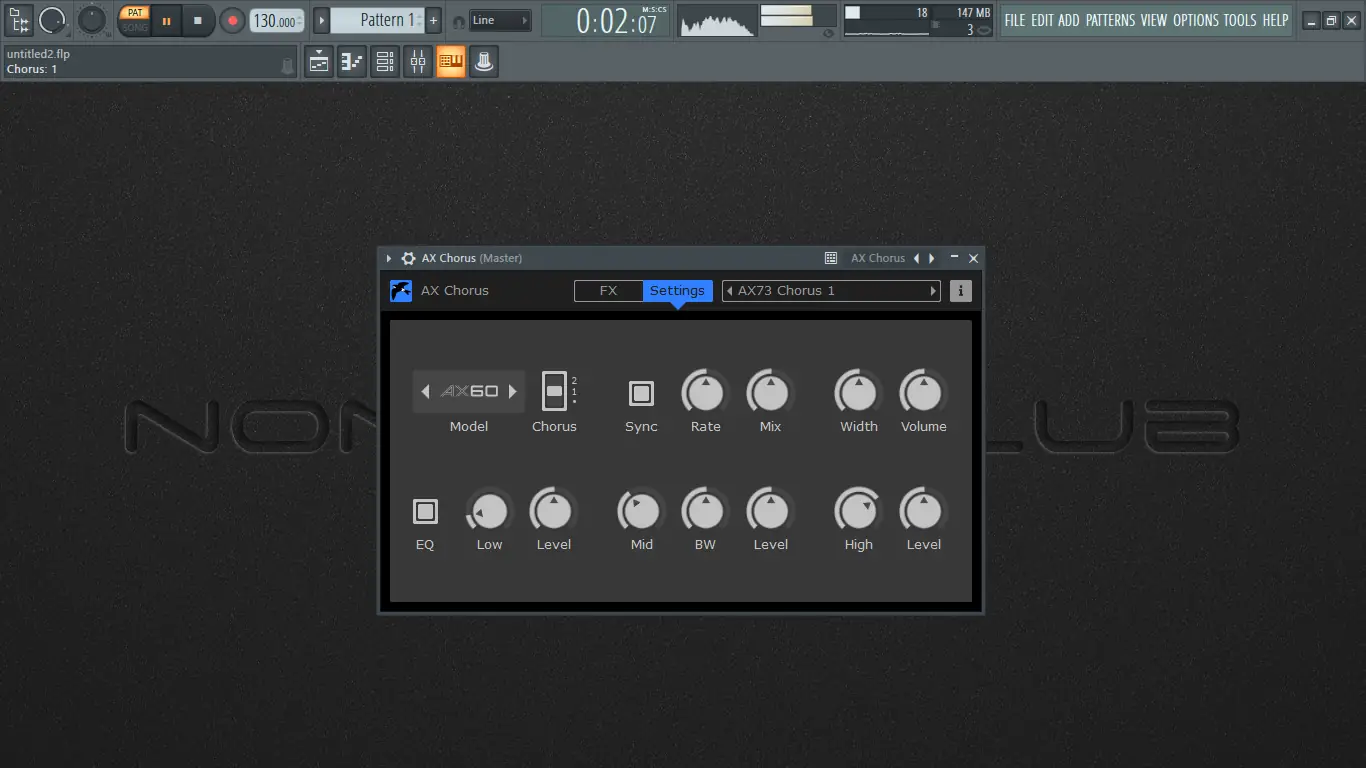Click the Mix knob
This screenshot has height=768, width=1366.
(x=770, y=393)
